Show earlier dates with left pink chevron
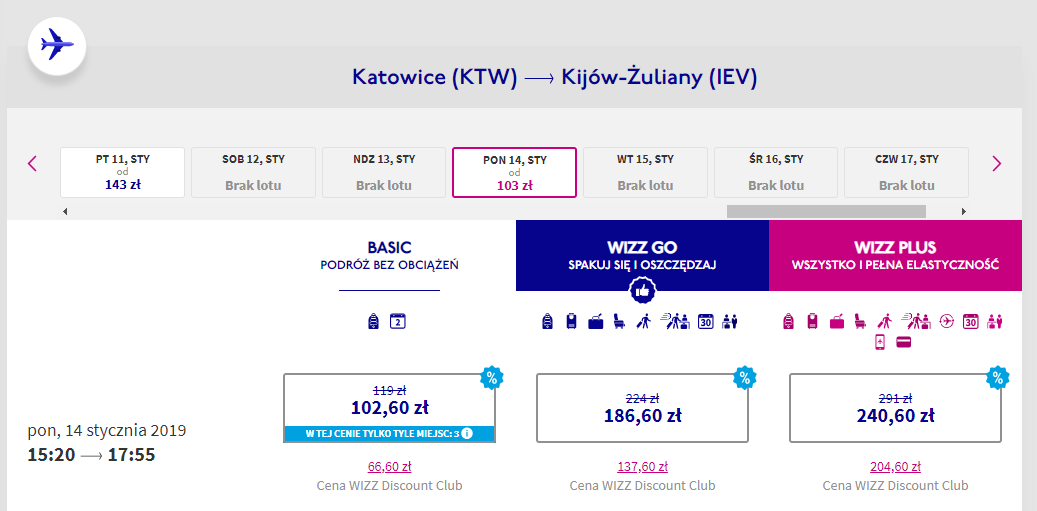Screen dimensions: 1037x511 pos(32,163)
